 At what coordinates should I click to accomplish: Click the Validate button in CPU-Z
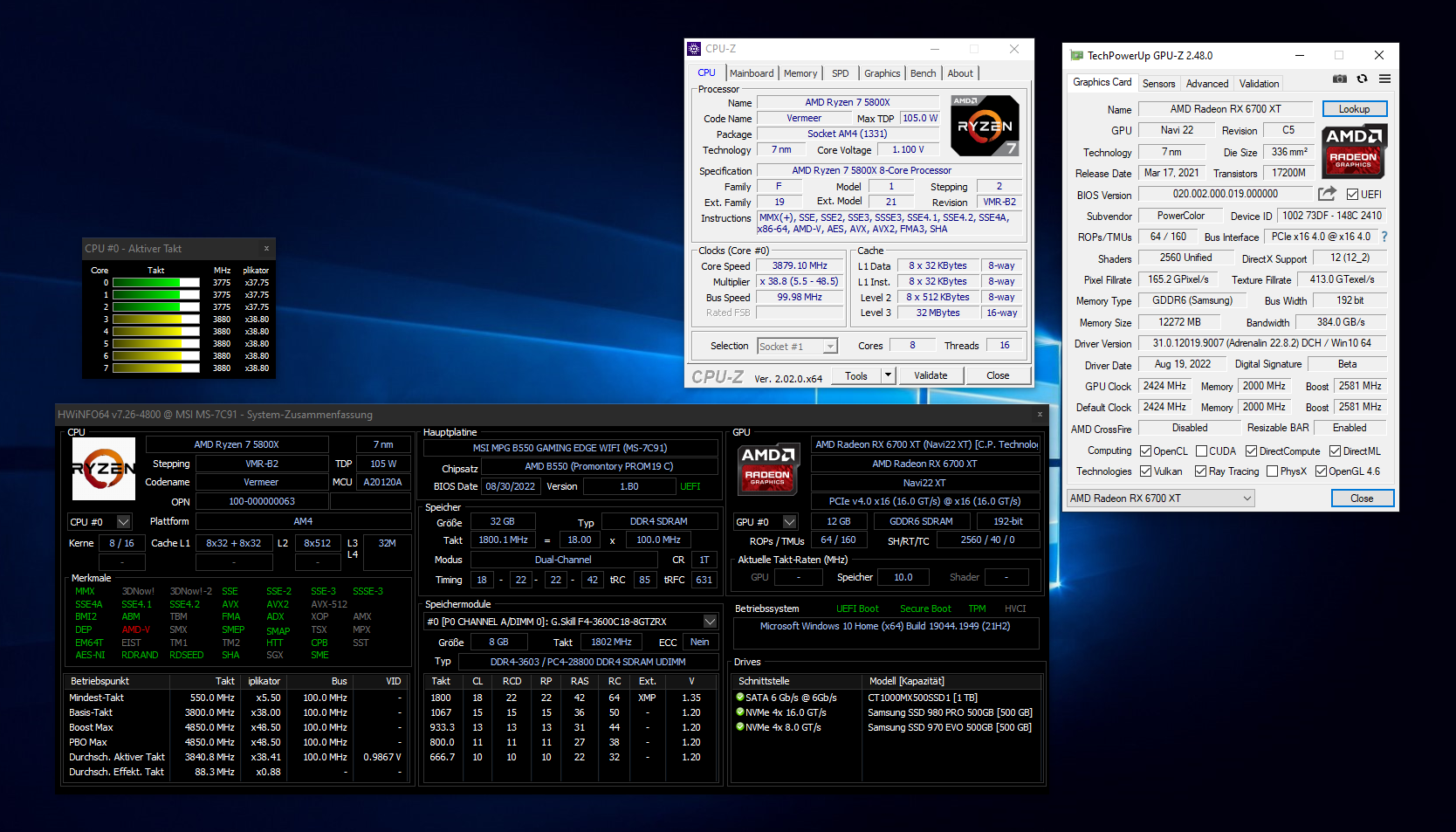click(931, 375)
